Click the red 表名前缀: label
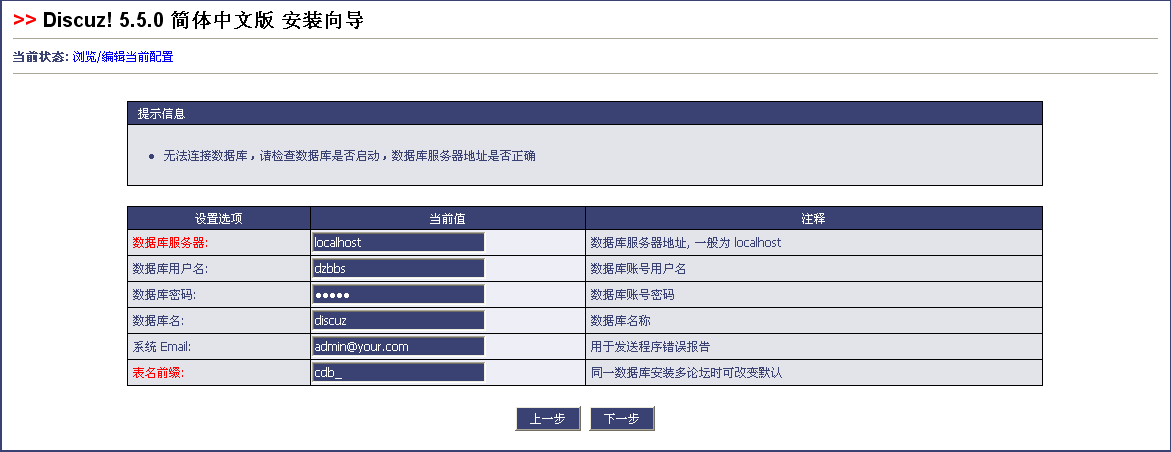The height and width of the screenshot is (452, 1171). pyautogui.click(x=158, y=373)
